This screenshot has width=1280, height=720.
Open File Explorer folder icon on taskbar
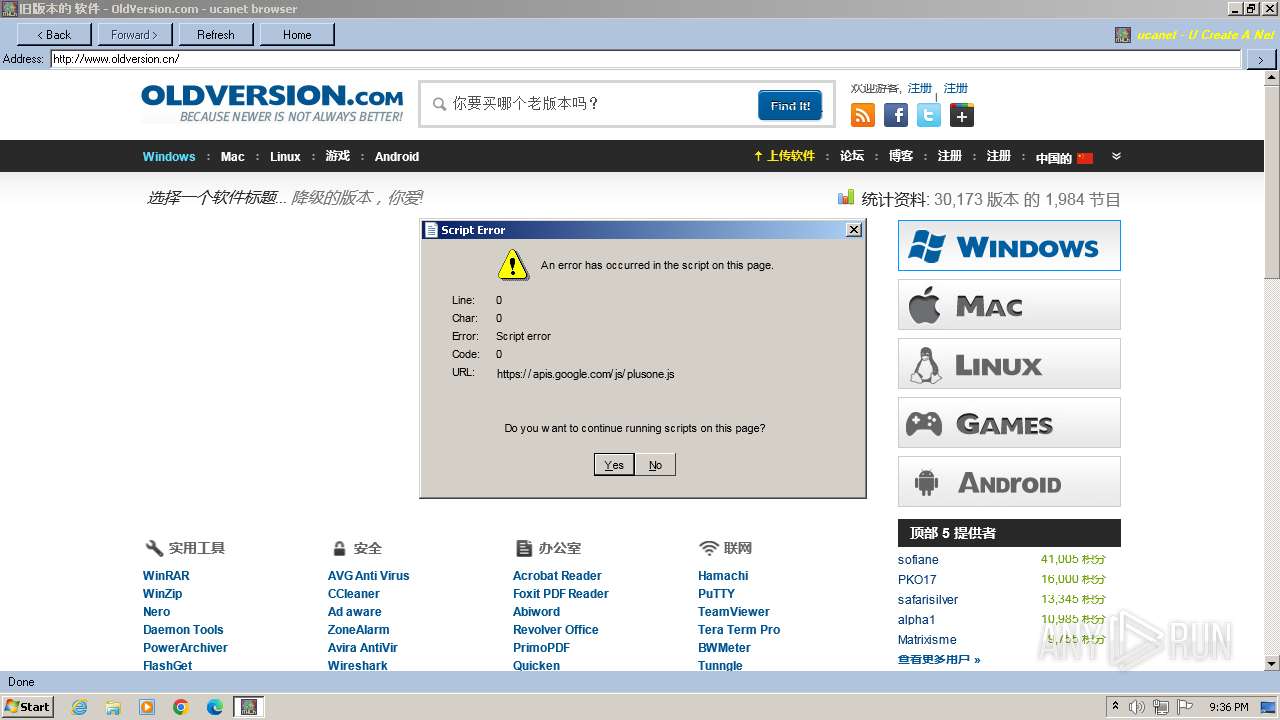[113, 707]
